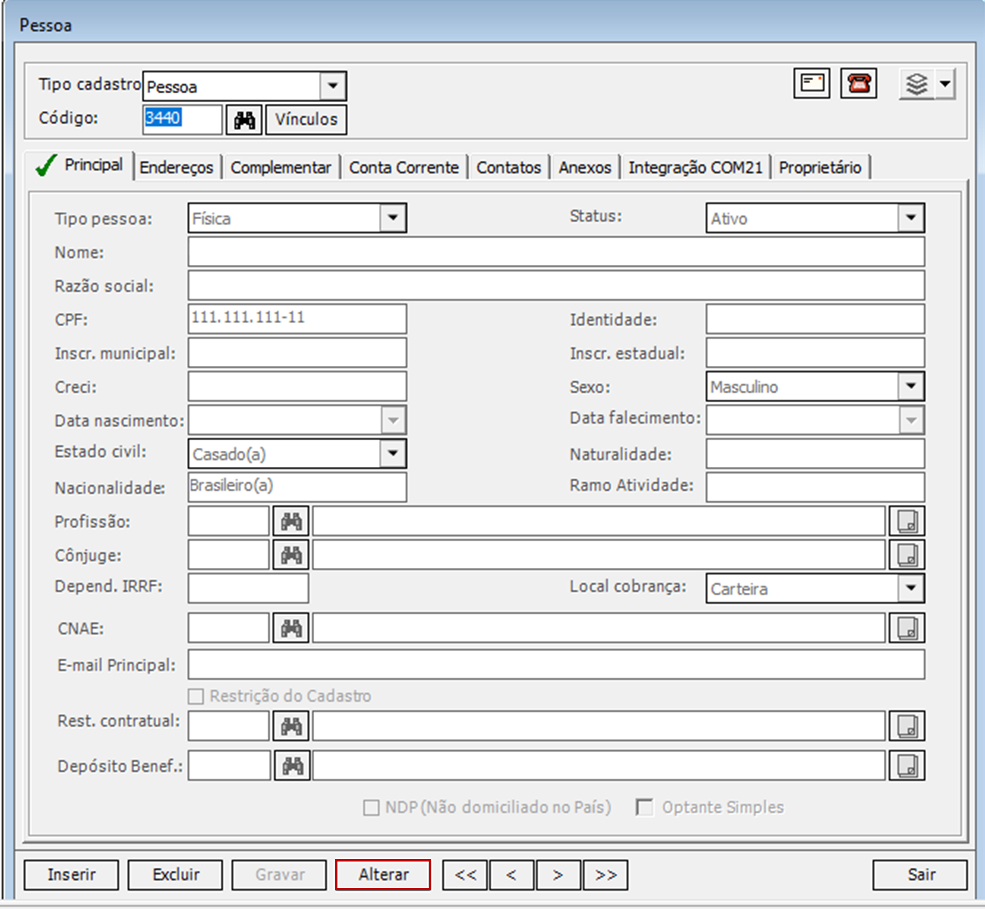Click the Naturalidade input field
Viewport: 985px width, 909px height.
pos(815,454)
